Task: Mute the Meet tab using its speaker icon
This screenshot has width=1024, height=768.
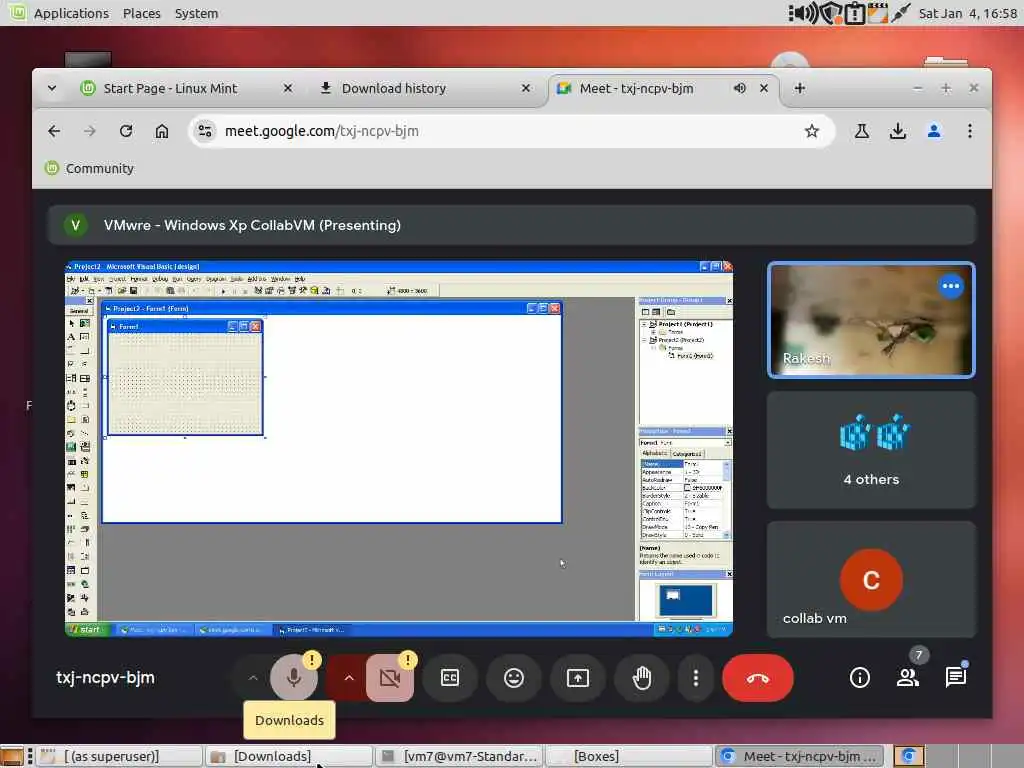Action: [739, 88]
